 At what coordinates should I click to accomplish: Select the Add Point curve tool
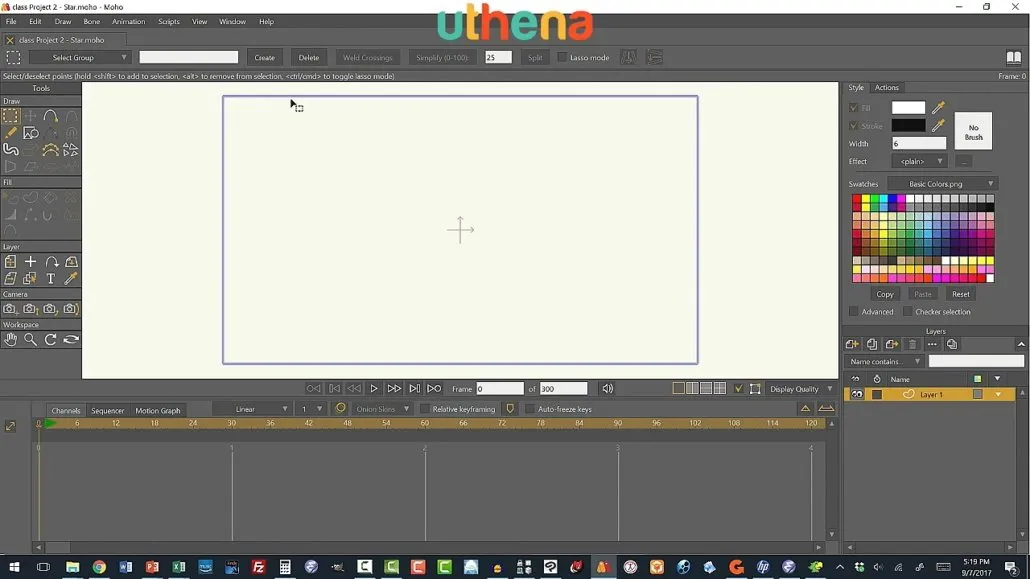click(50, 116)
